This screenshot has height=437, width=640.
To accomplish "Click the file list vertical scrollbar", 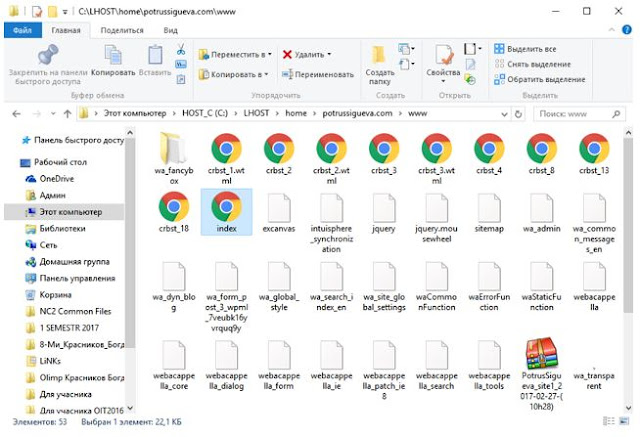I will [628, 224].
